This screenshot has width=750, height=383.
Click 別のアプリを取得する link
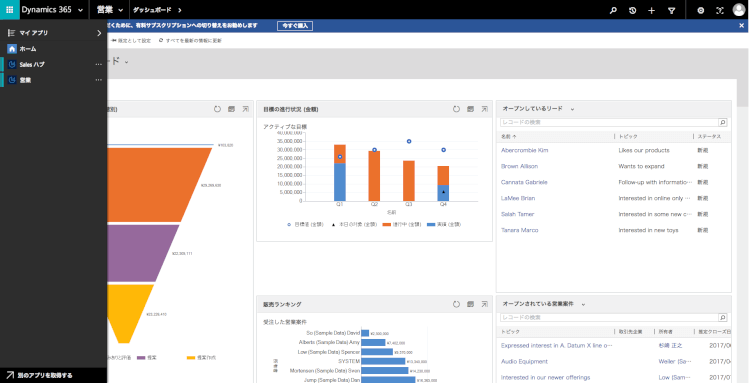[45, 375]
